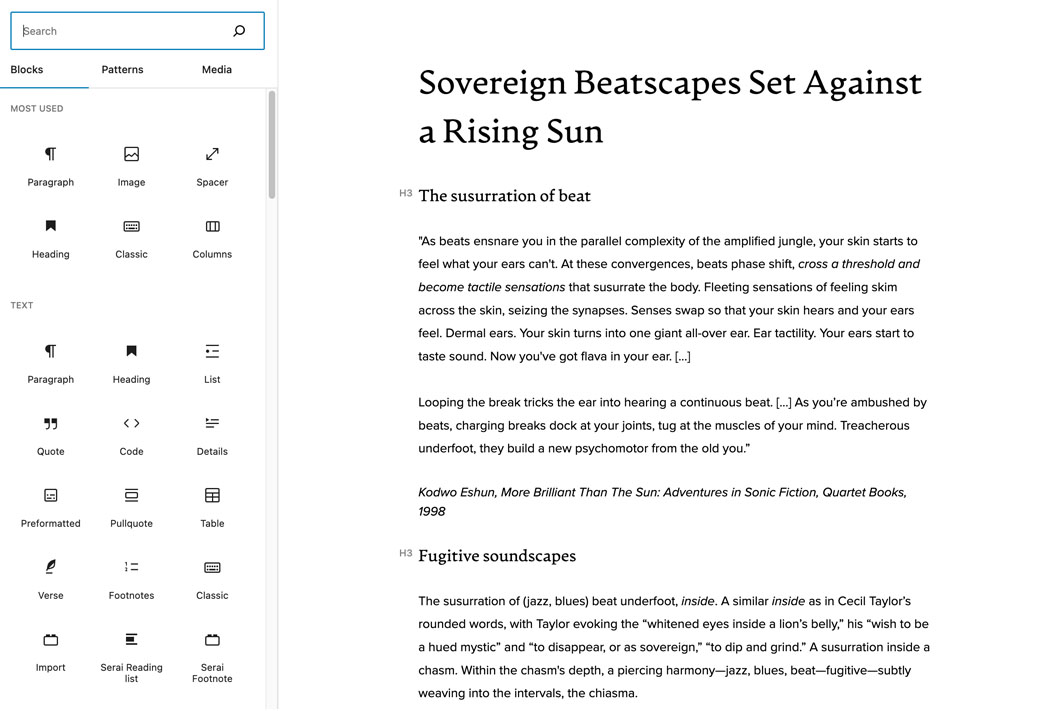Click the block inserter panel scrollbar

(x=271, y=145)
